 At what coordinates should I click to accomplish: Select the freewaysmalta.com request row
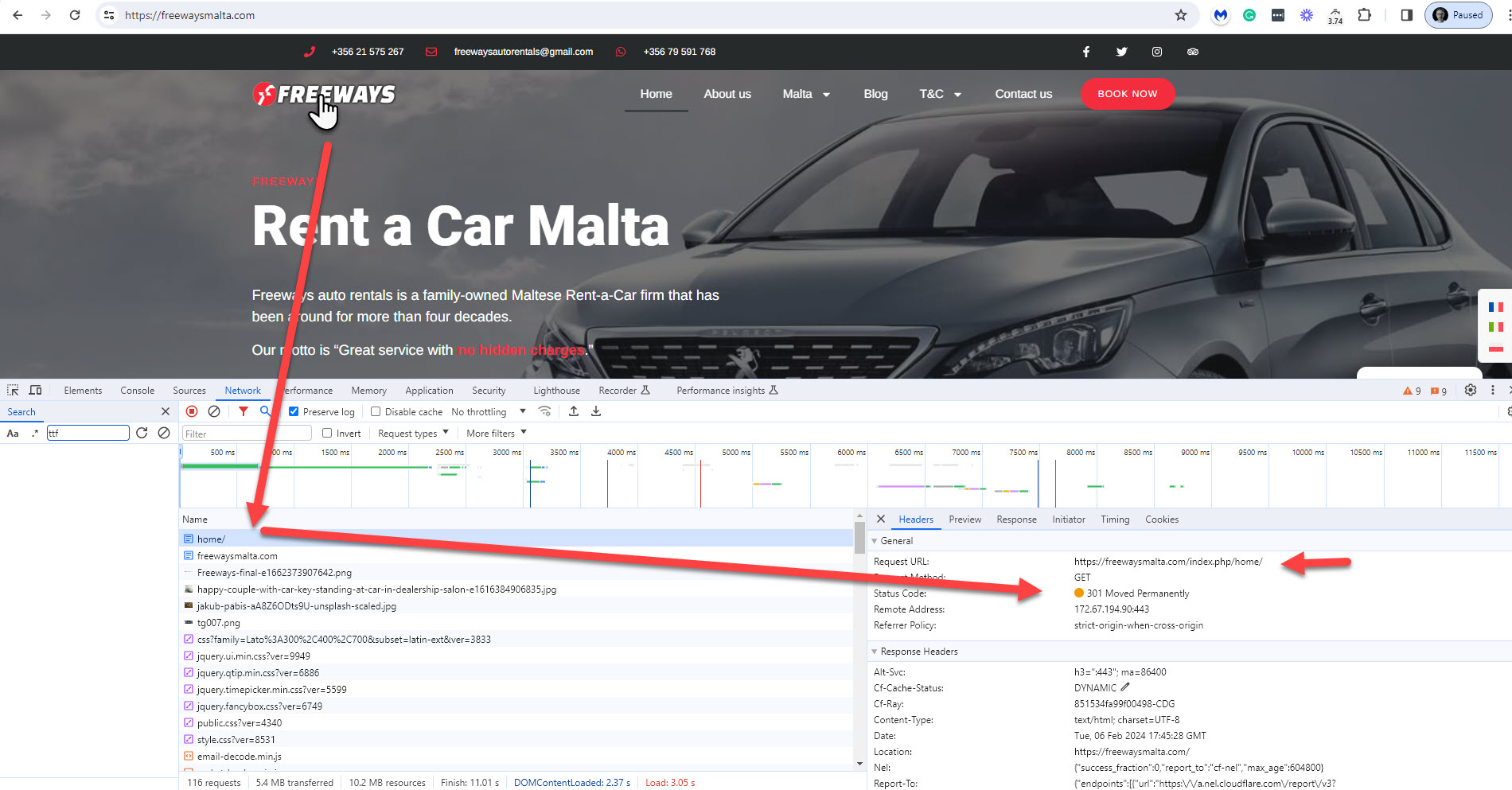pos(516,555)
